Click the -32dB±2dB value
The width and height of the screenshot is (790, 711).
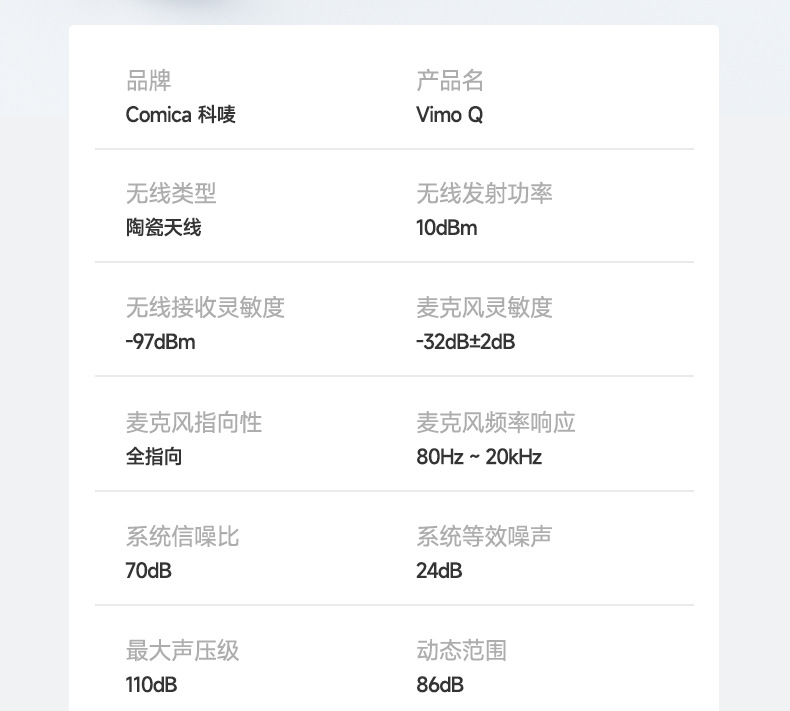[465, 342]
